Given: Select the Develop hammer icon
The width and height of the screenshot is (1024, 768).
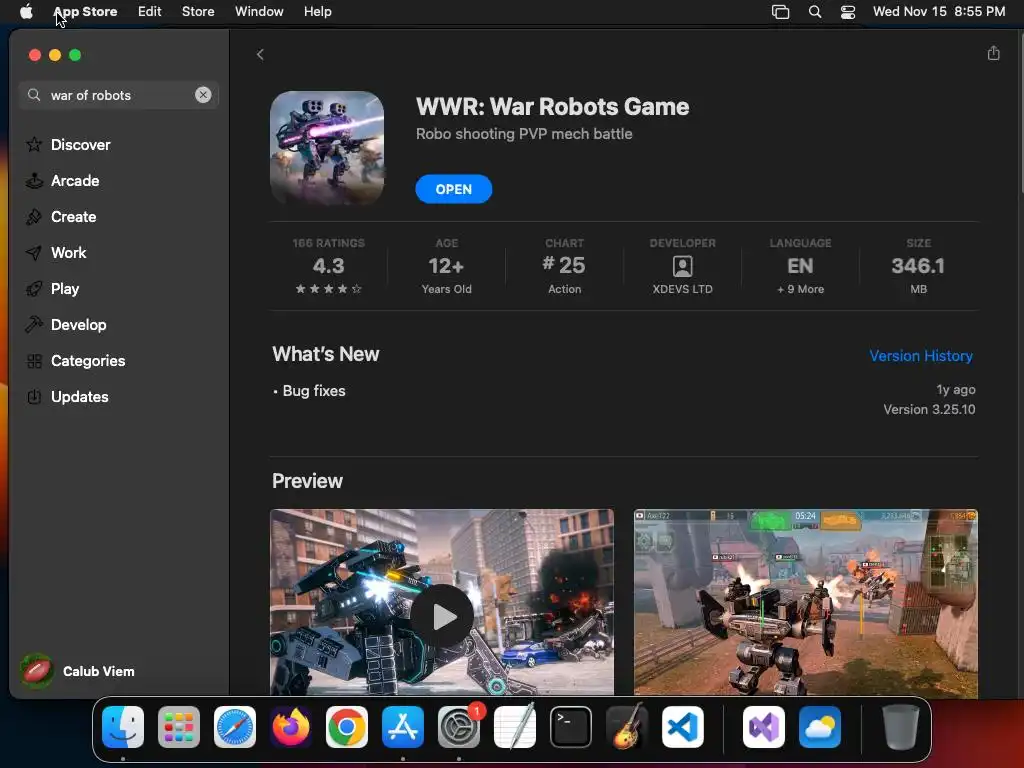Looking at the screenshot, I should (34, 325).
